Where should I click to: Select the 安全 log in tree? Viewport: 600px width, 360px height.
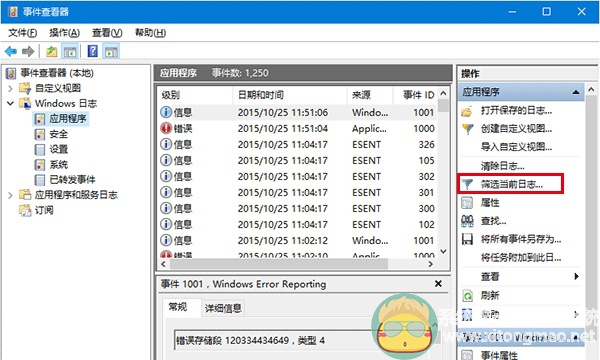click(x=58, y=134)
